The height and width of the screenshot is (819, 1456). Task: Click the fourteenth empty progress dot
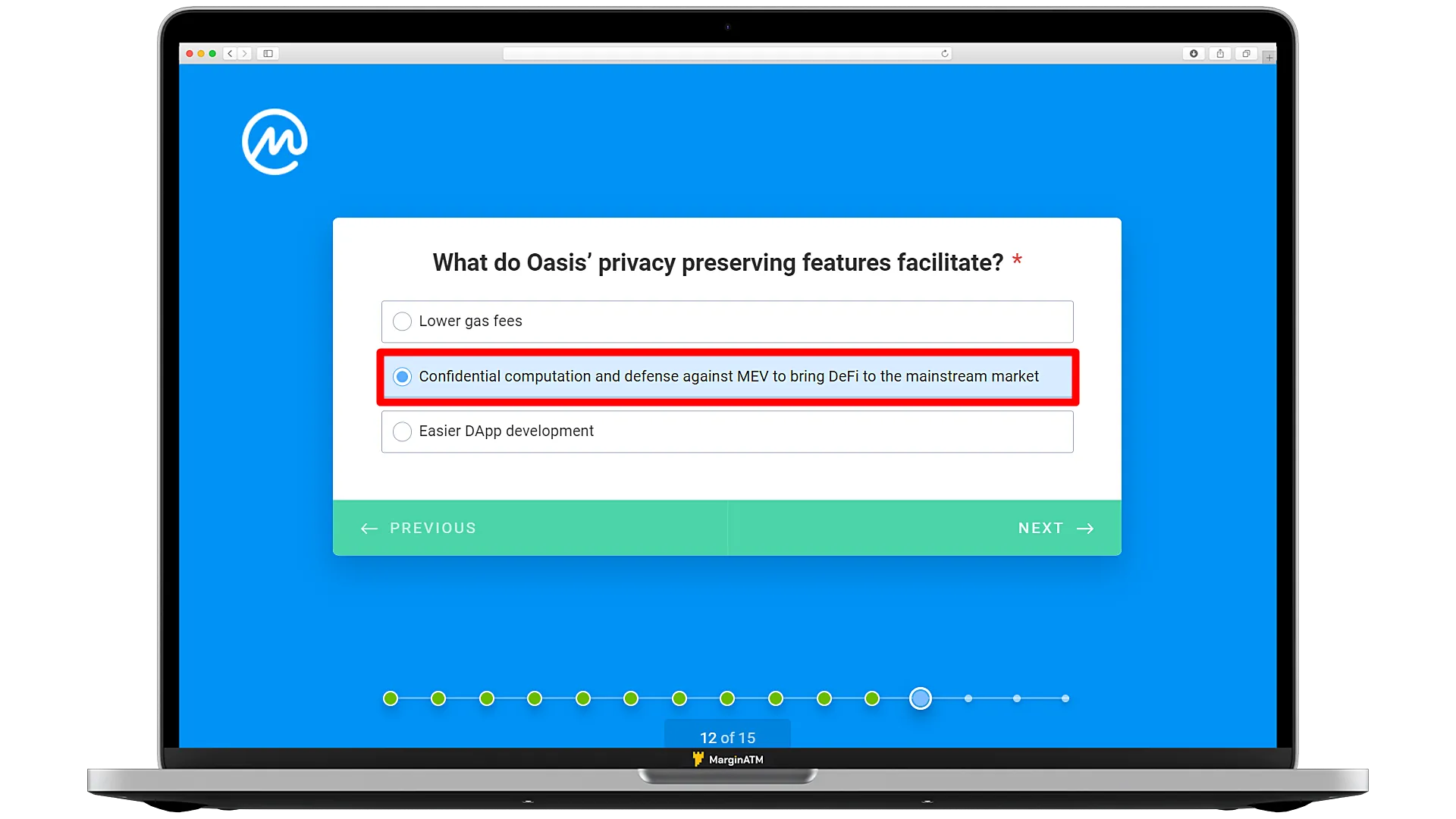click(x=1017, y=698)
